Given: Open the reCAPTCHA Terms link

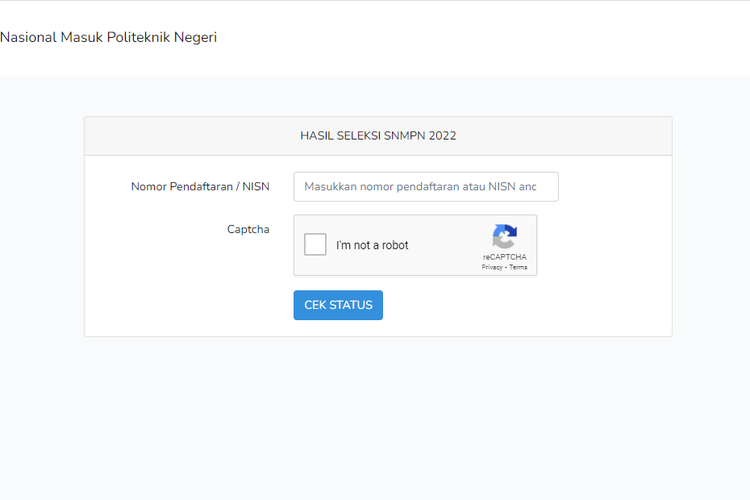Looking at the screenshot, I should [518, 267].
